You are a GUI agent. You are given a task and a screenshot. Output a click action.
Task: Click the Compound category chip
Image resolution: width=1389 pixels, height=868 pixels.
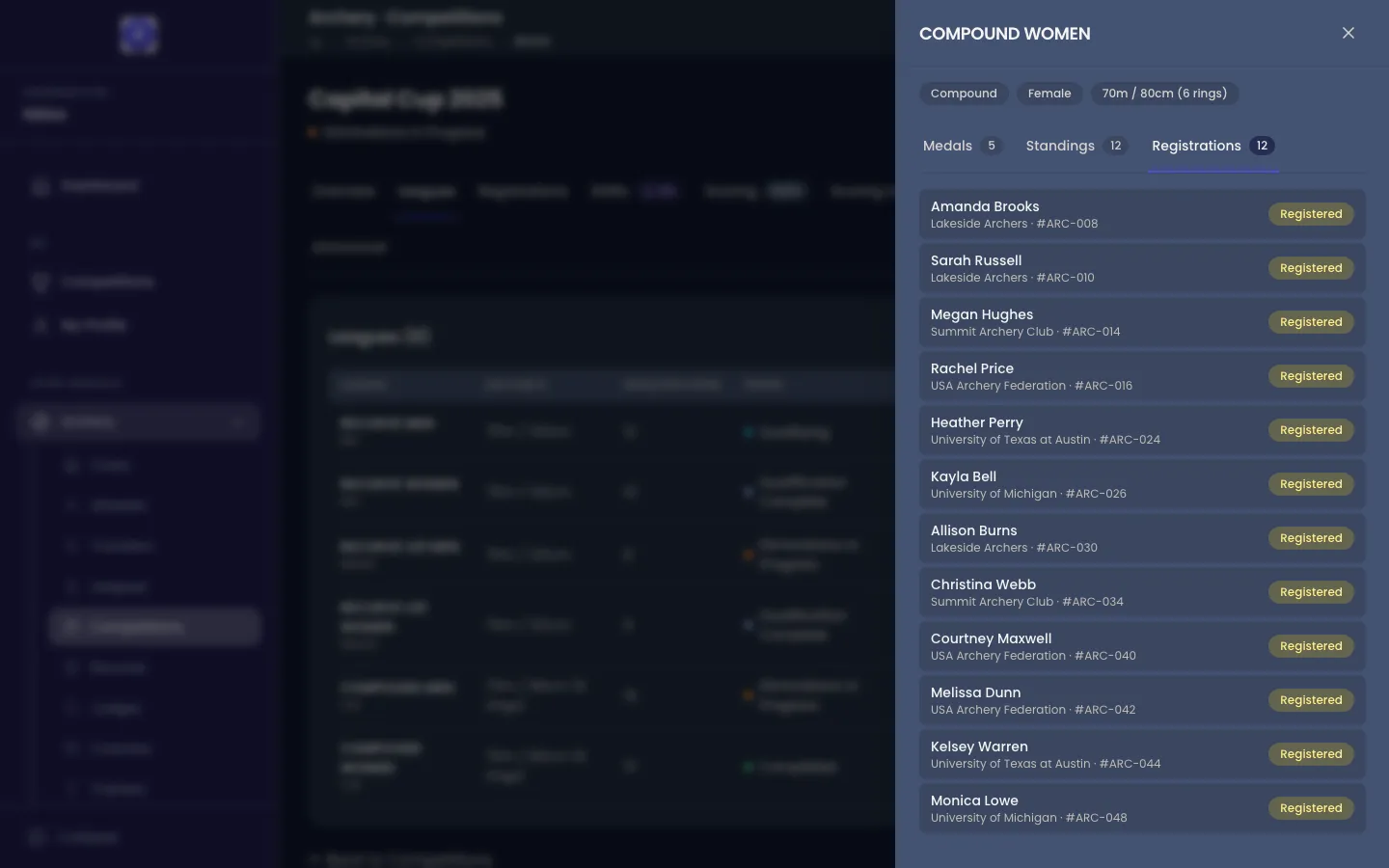[x=964, y=94]
